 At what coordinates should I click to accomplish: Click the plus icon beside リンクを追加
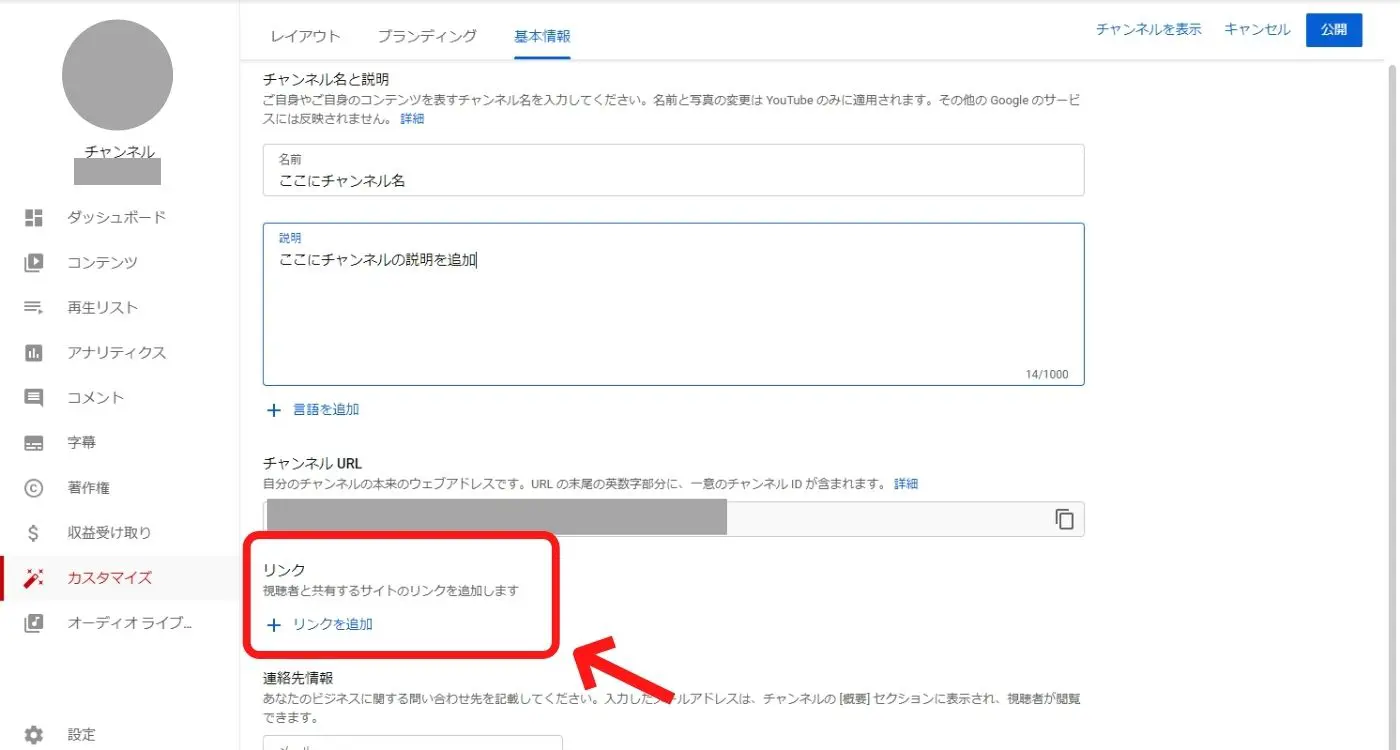coord(274,625)
